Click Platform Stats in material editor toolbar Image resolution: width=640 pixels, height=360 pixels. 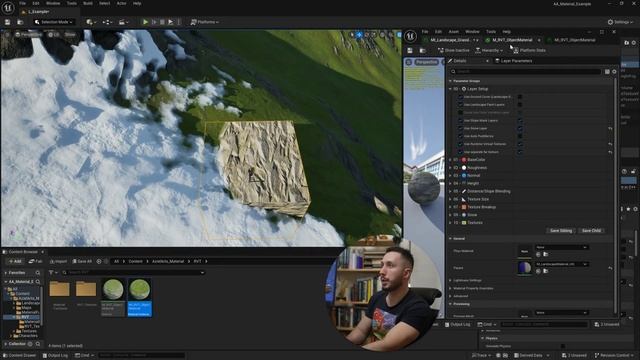click(x=529, y=50)
